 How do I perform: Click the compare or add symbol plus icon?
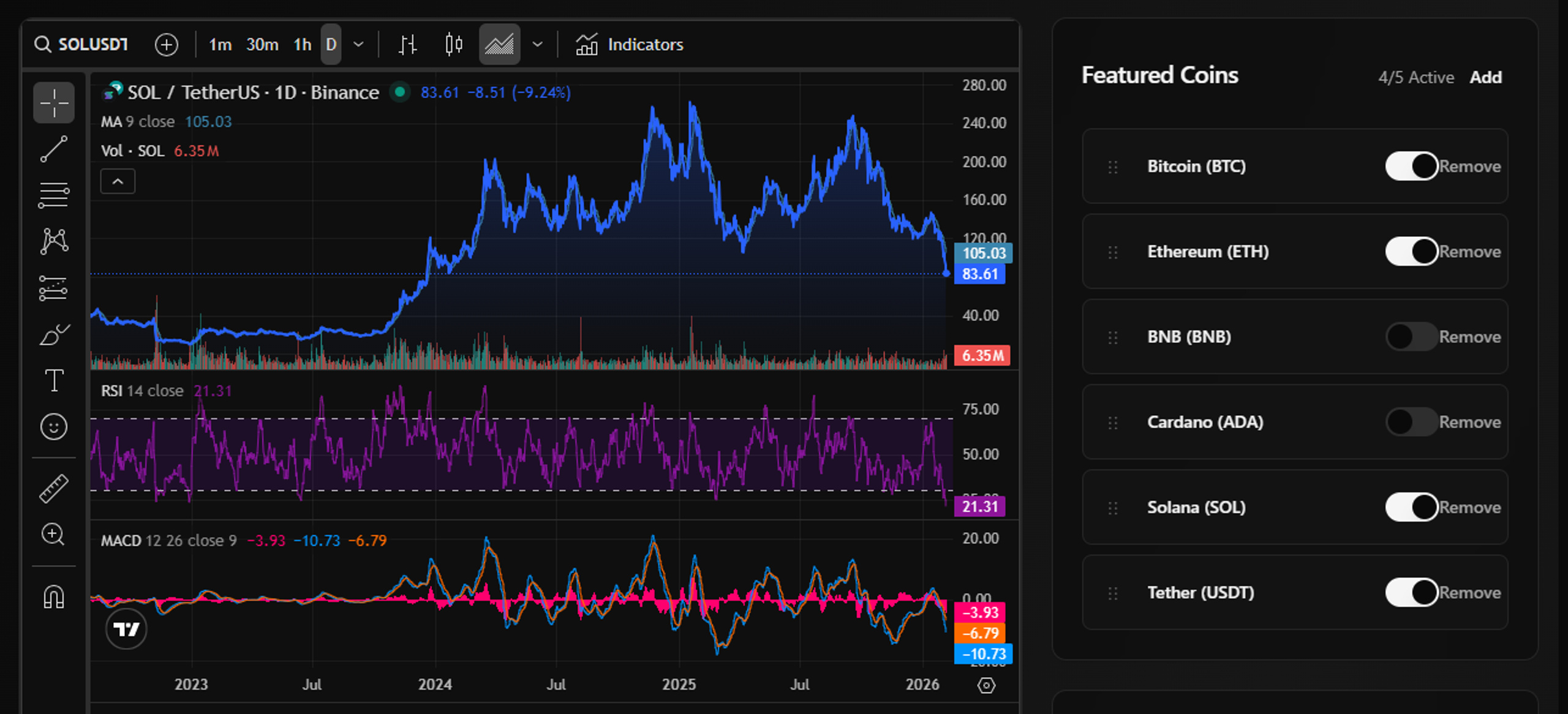click(166, 45)
